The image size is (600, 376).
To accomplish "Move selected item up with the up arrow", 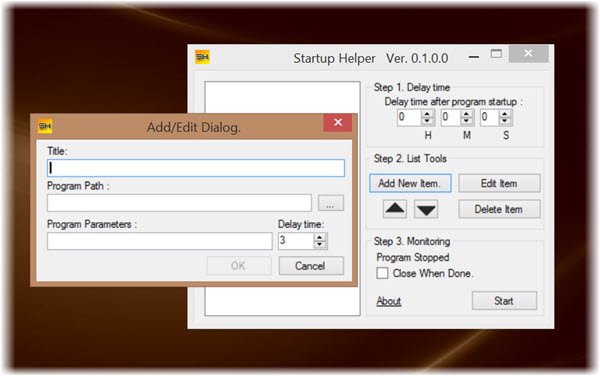I will pyautogui.click(x=395, y=208).
